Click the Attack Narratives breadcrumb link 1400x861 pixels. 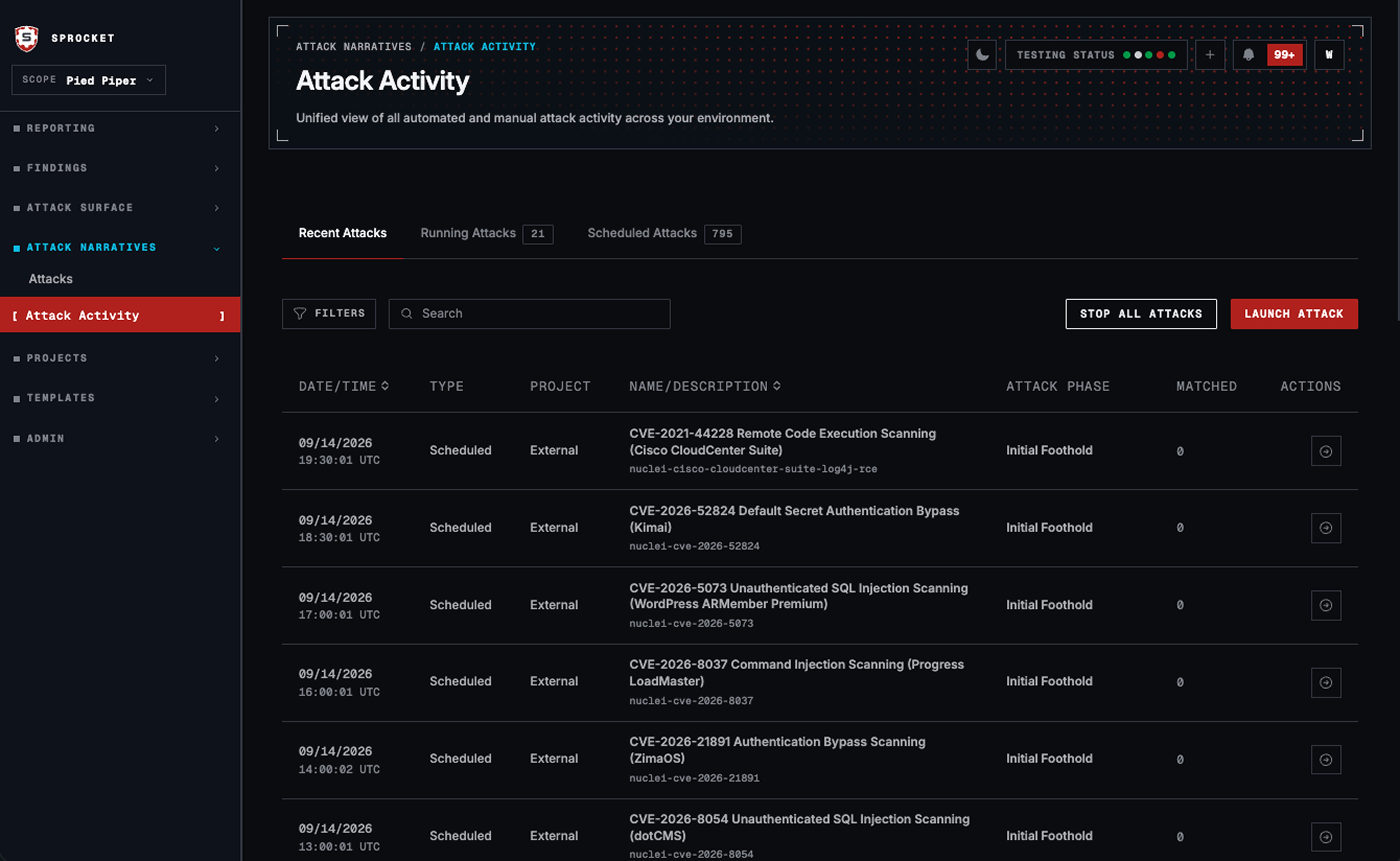click(354, 47)
